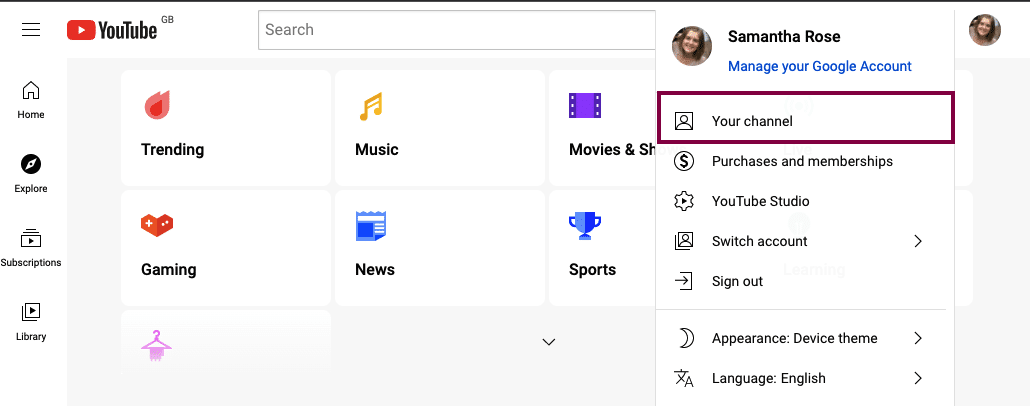Click the Sign out arrow icon
Screen dimensions: 1030x406
684,281
